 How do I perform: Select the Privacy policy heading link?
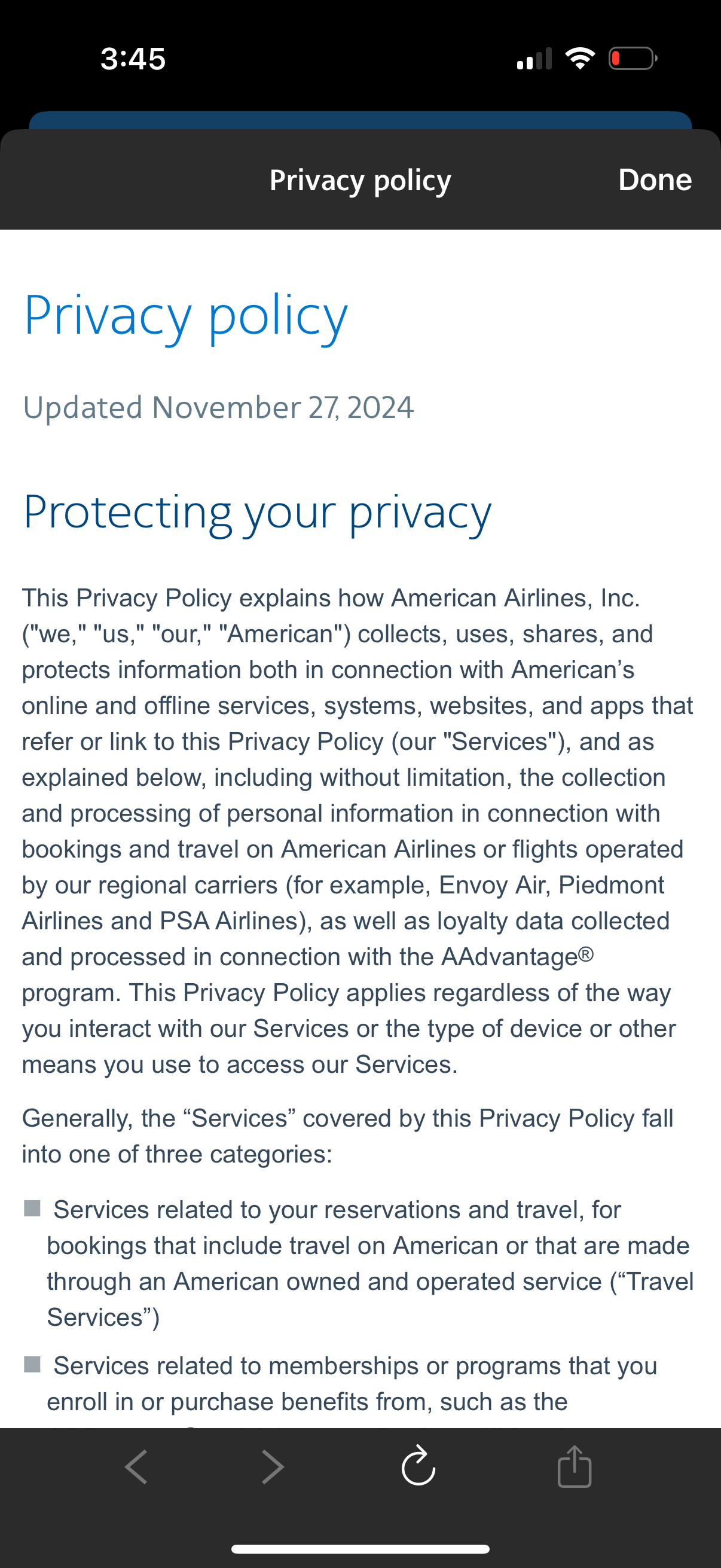pos(184,315)
